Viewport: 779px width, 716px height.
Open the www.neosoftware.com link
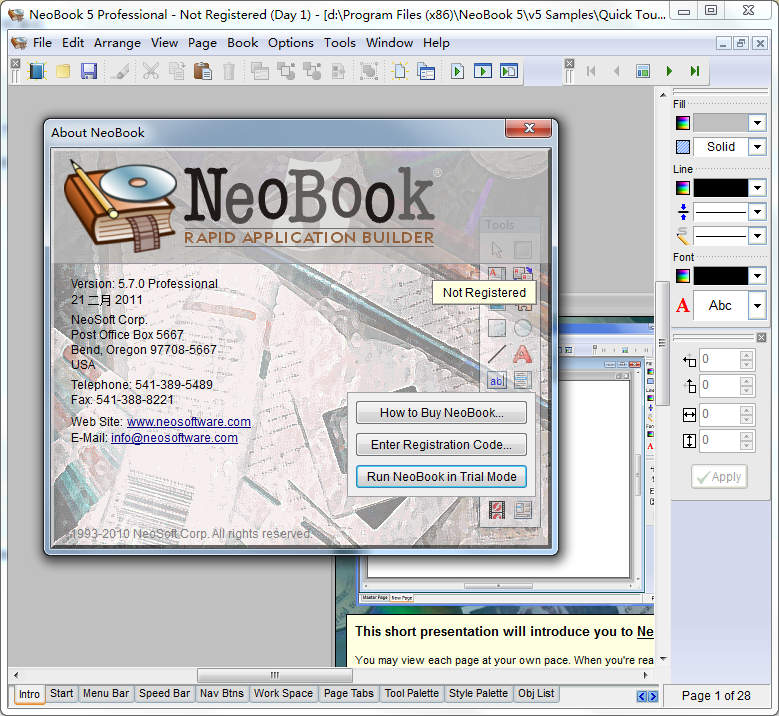189,422
